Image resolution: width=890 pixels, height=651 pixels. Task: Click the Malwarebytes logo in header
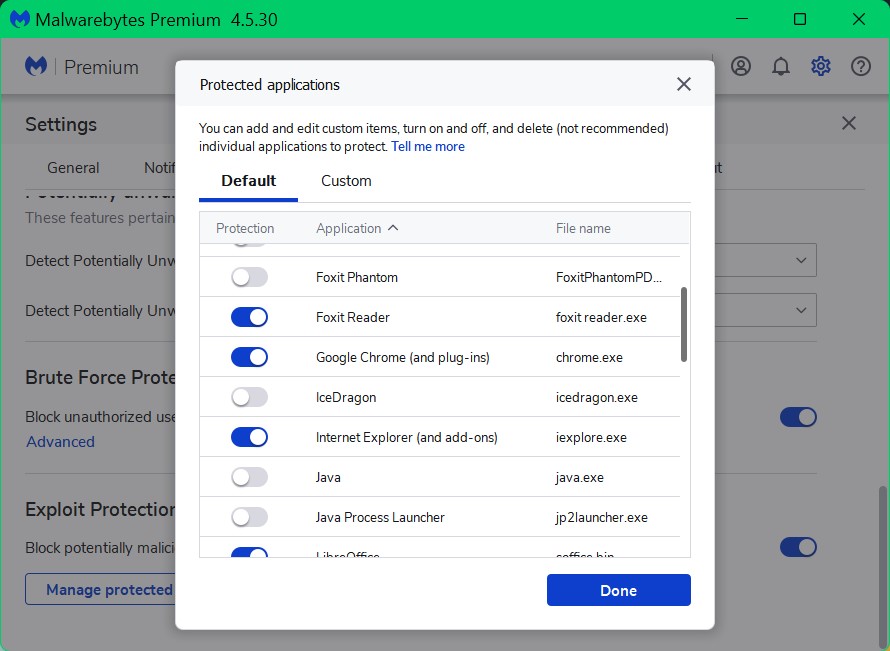pos(37,67)
